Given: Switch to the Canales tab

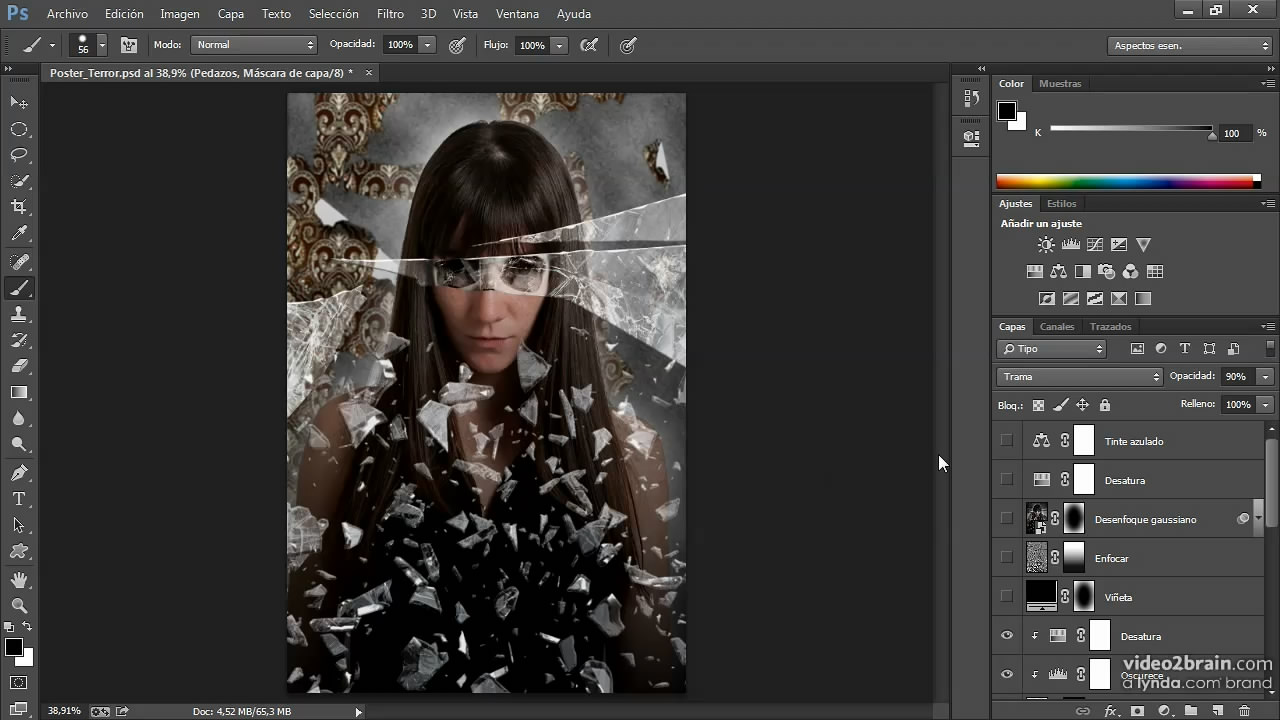Looking at the screenshot, I should [1057, 327].
